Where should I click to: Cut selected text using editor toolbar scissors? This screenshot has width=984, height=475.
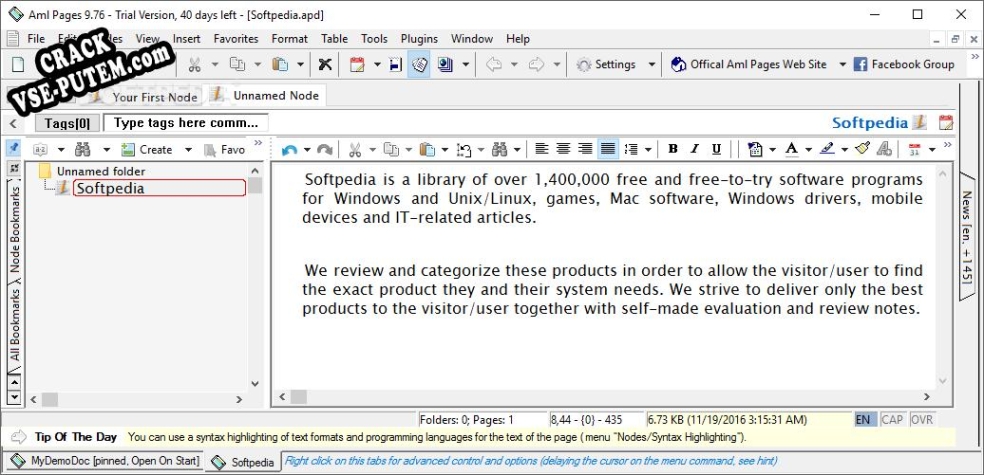tap(355, 149)
